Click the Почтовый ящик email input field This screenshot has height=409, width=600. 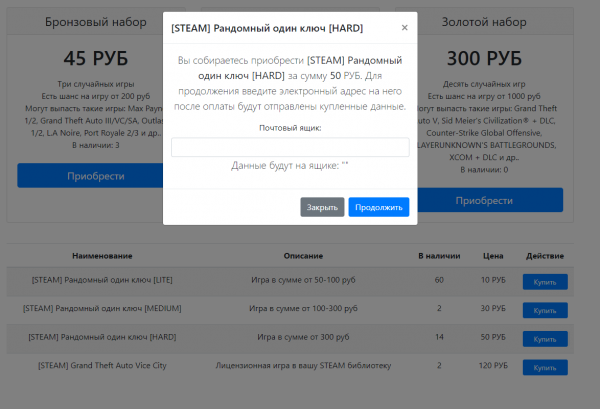pyautogui.click(x=290, y=147)
